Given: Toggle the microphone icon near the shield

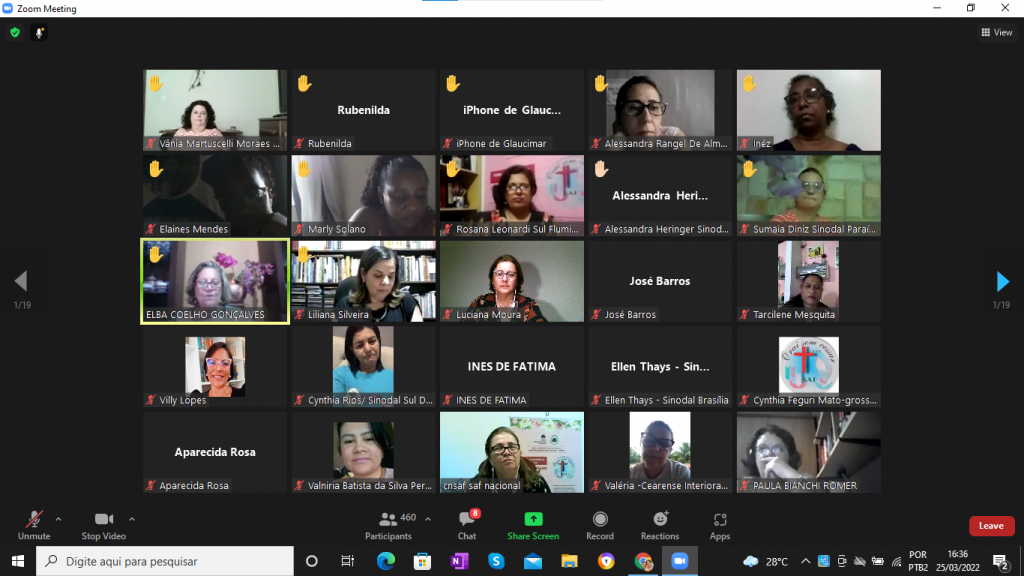Looking at the screenshot, I should [40, 32].
